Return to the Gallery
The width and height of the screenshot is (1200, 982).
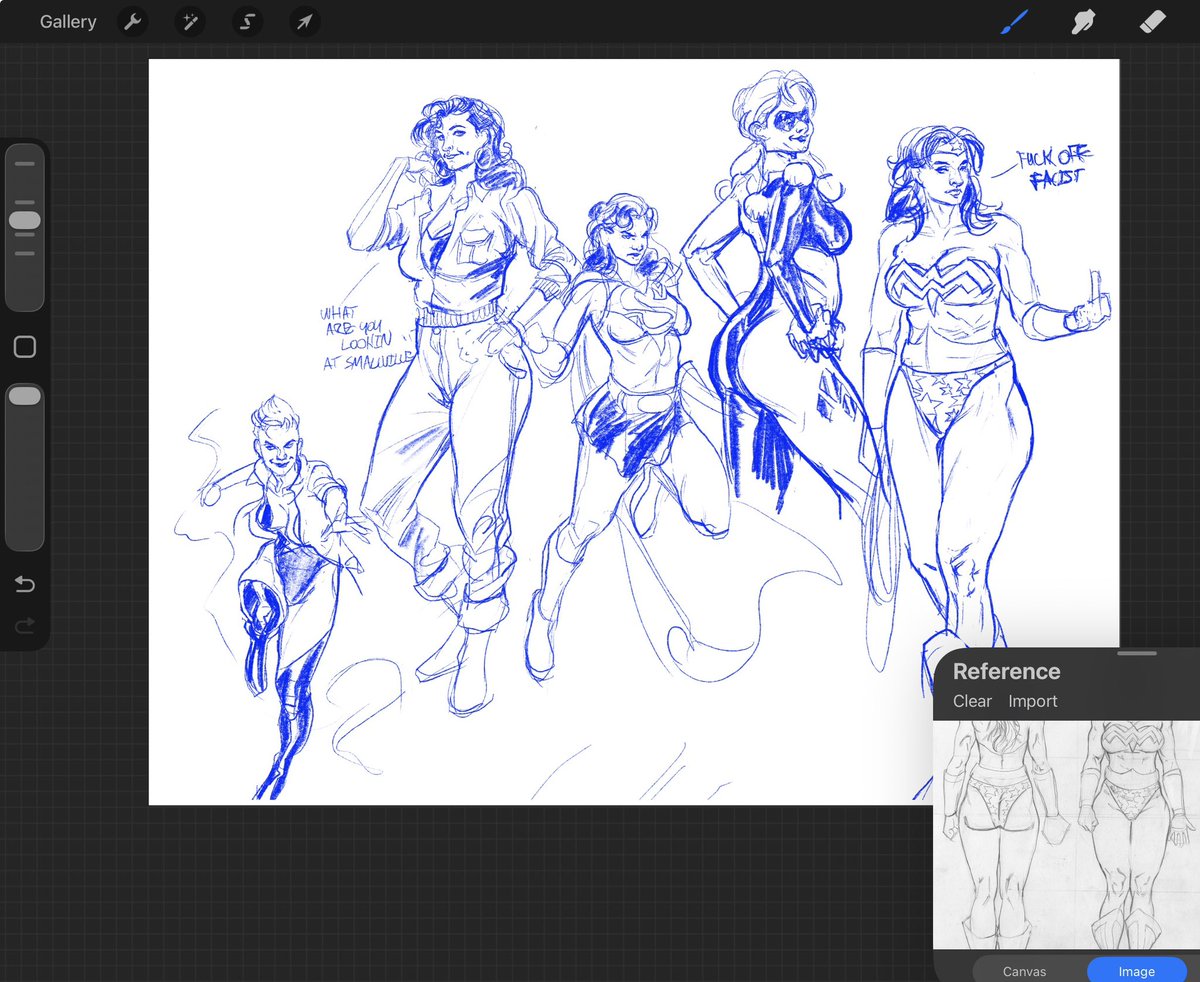point(67,21)
